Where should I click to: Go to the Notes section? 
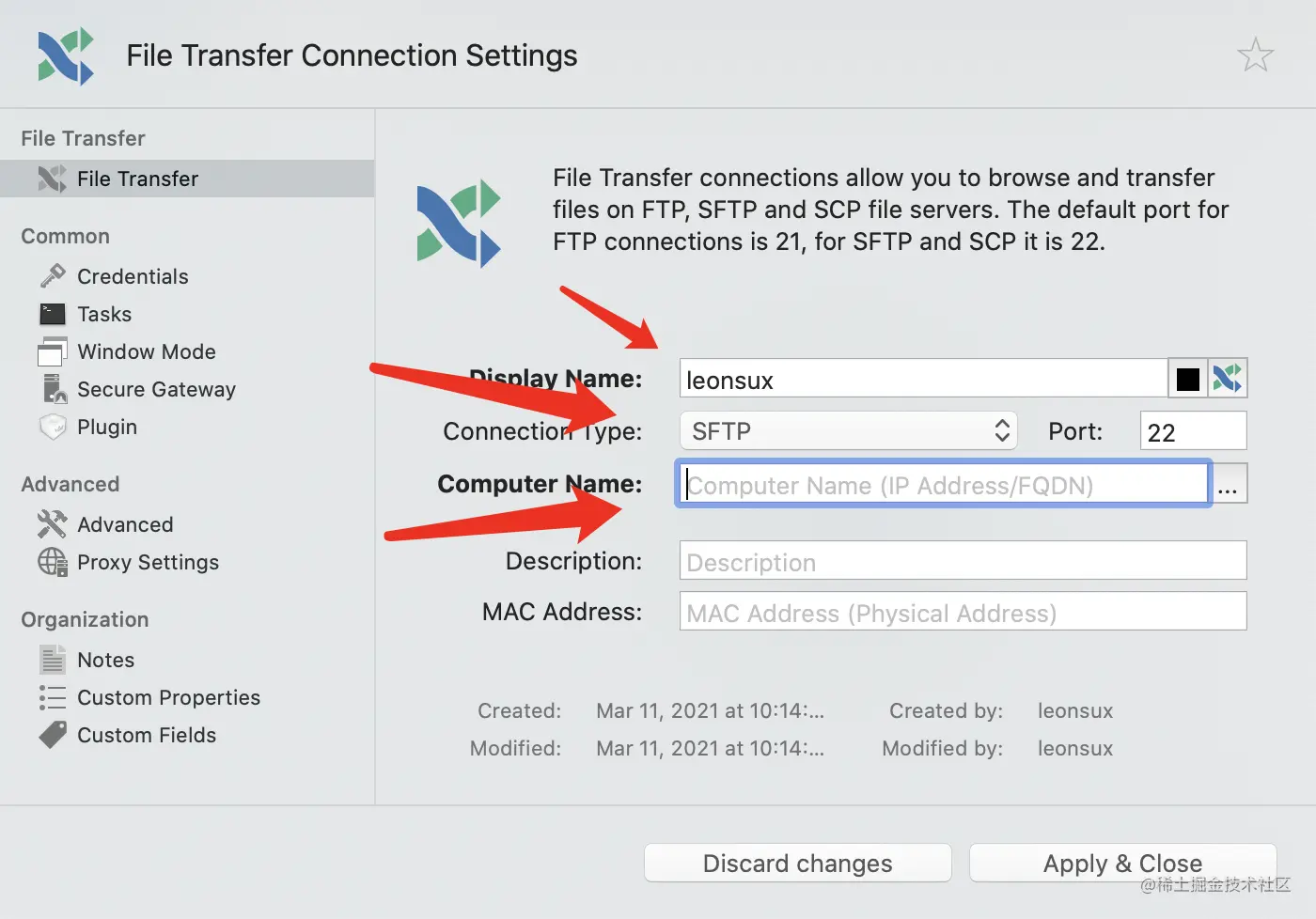[105, 660]
